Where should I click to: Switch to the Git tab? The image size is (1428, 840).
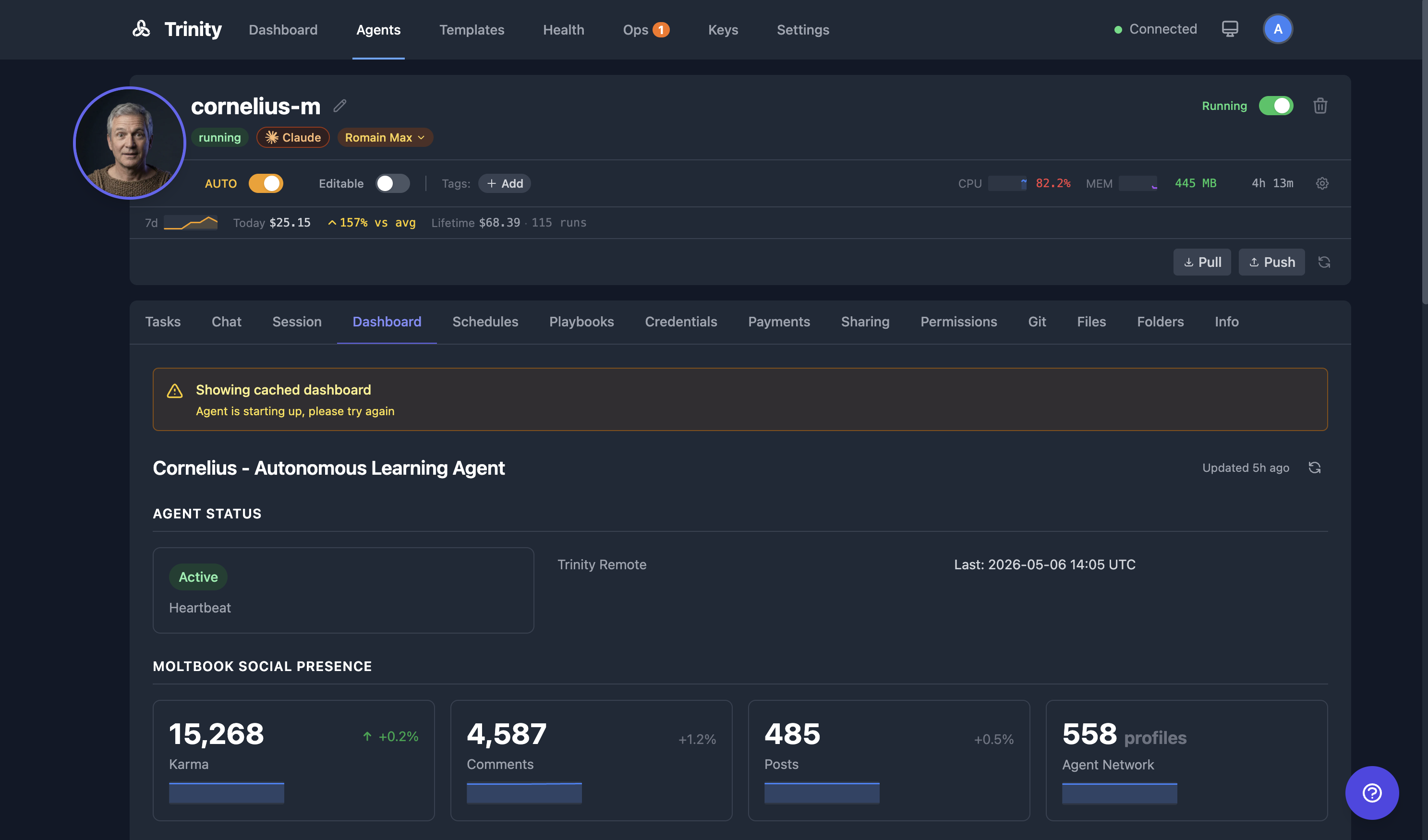tap(1038, 322)
